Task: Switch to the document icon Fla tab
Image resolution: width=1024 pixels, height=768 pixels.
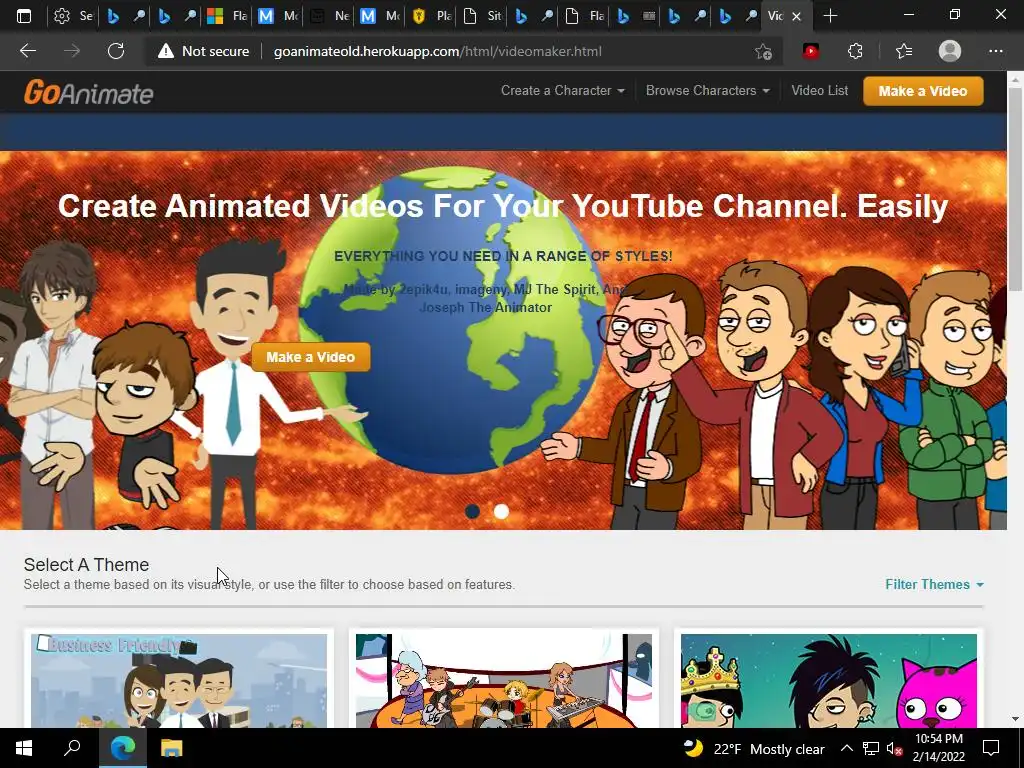Action: click(x=584, y=16)
